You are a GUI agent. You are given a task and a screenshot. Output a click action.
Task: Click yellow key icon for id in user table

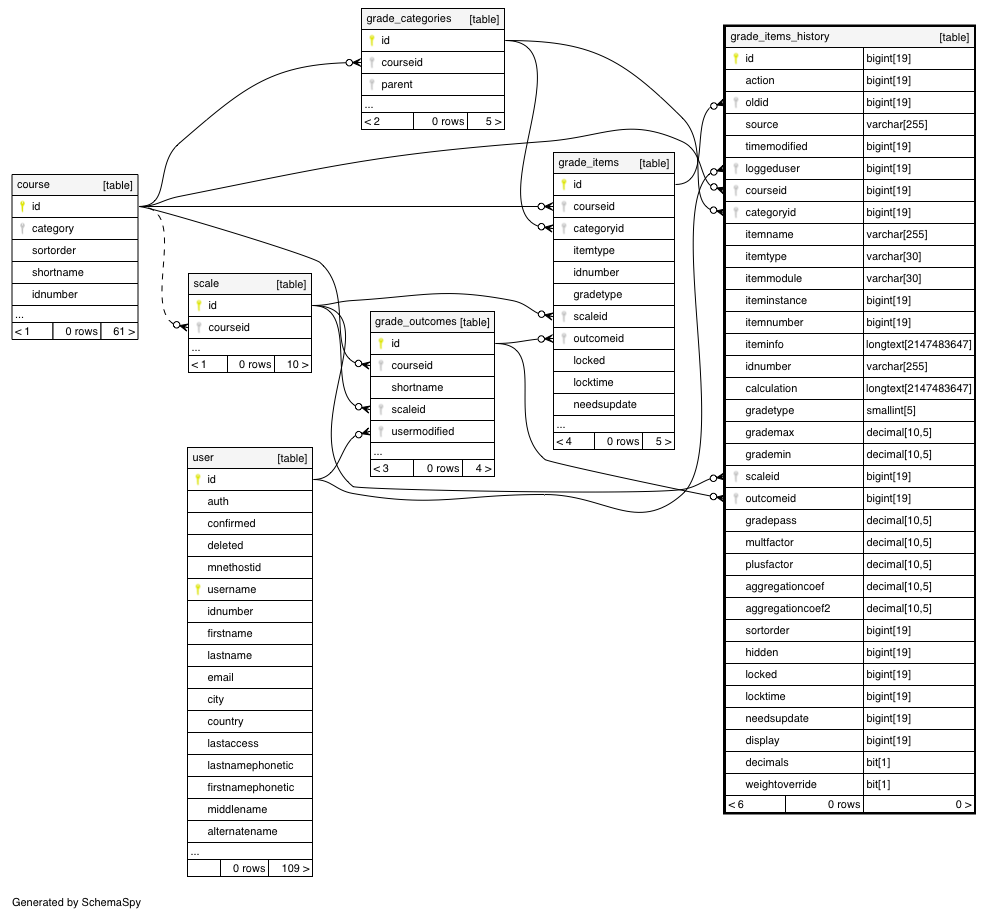point(198,479)
